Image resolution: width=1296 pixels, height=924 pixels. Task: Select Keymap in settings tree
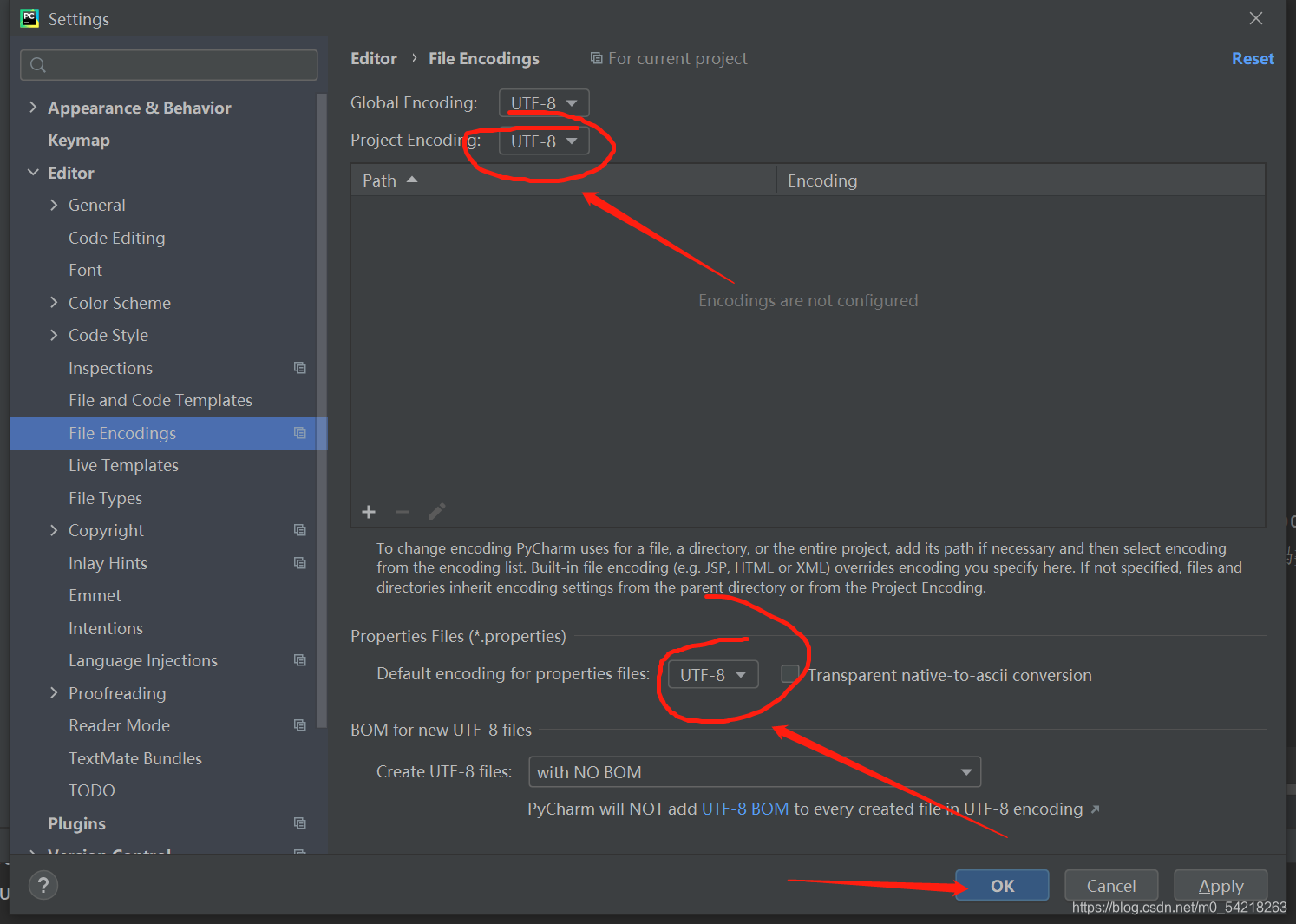click(79, 141)
